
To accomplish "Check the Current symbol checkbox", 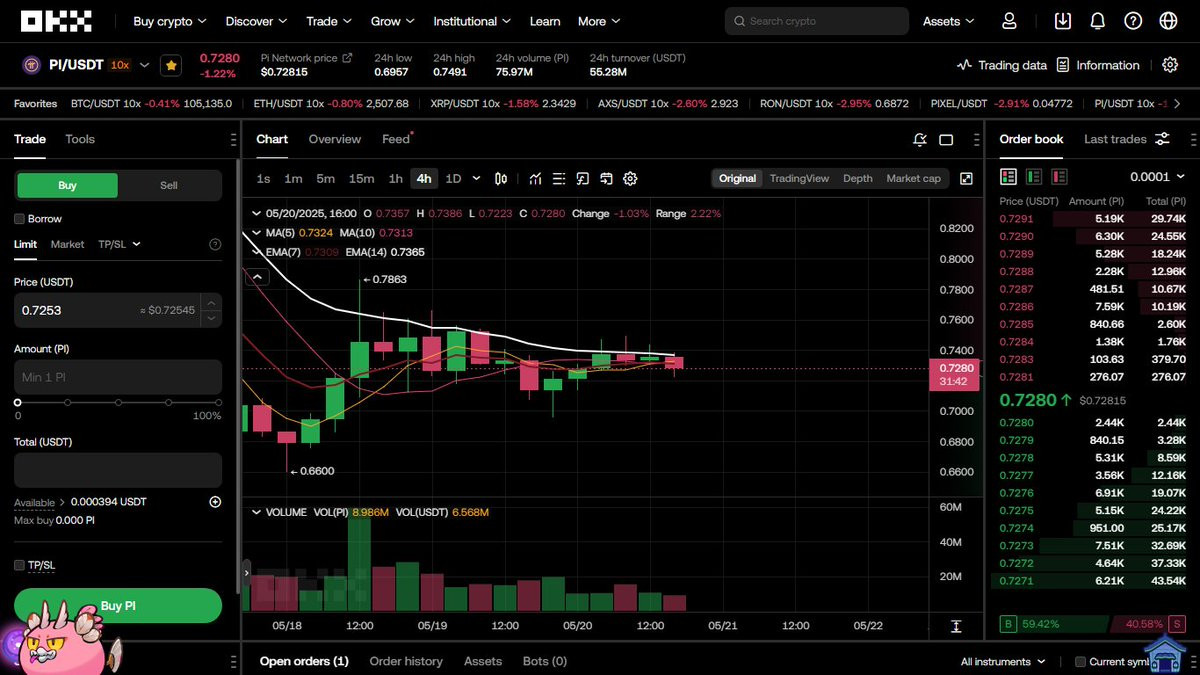I will point(1080,662).
